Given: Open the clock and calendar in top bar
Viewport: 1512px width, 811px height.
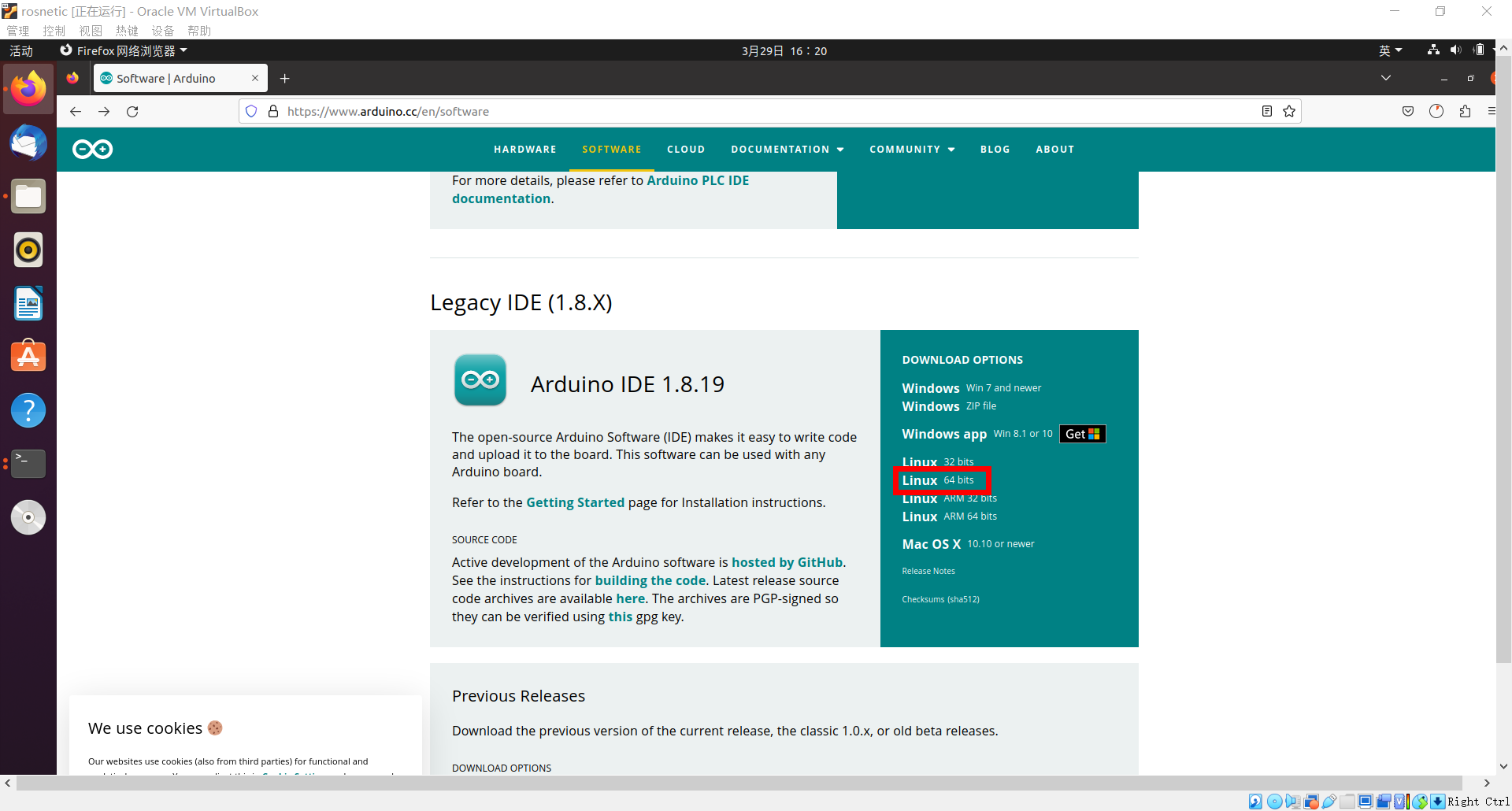Looking at the screenshot, I should tap(784, 50).
